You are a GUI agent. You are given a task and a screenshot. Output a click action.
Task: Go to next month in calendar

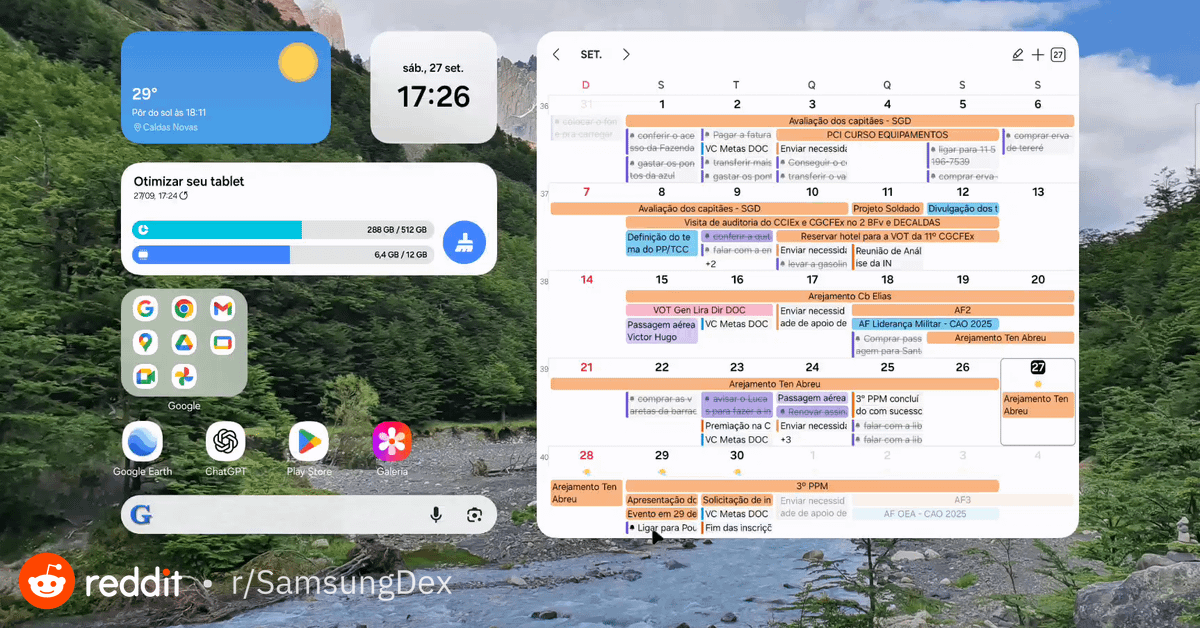pyautogui.click(x=626, y=55)
